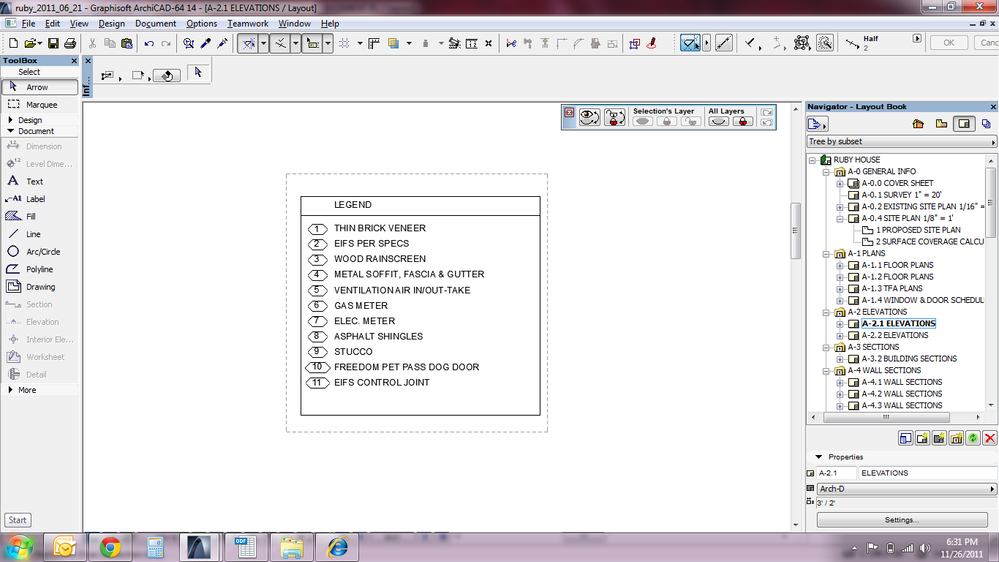
Task: Open the Arch-D master layout dropdown
Action: point(906,489)
